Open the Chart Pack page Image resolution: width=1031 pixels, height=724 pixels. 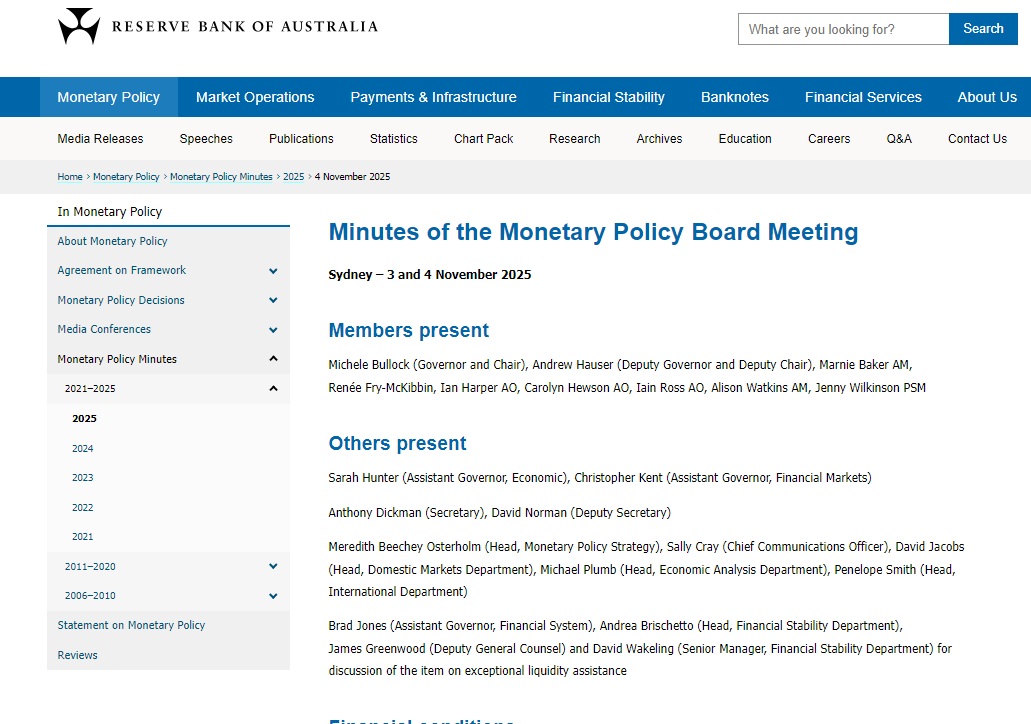tap(483, 139)
